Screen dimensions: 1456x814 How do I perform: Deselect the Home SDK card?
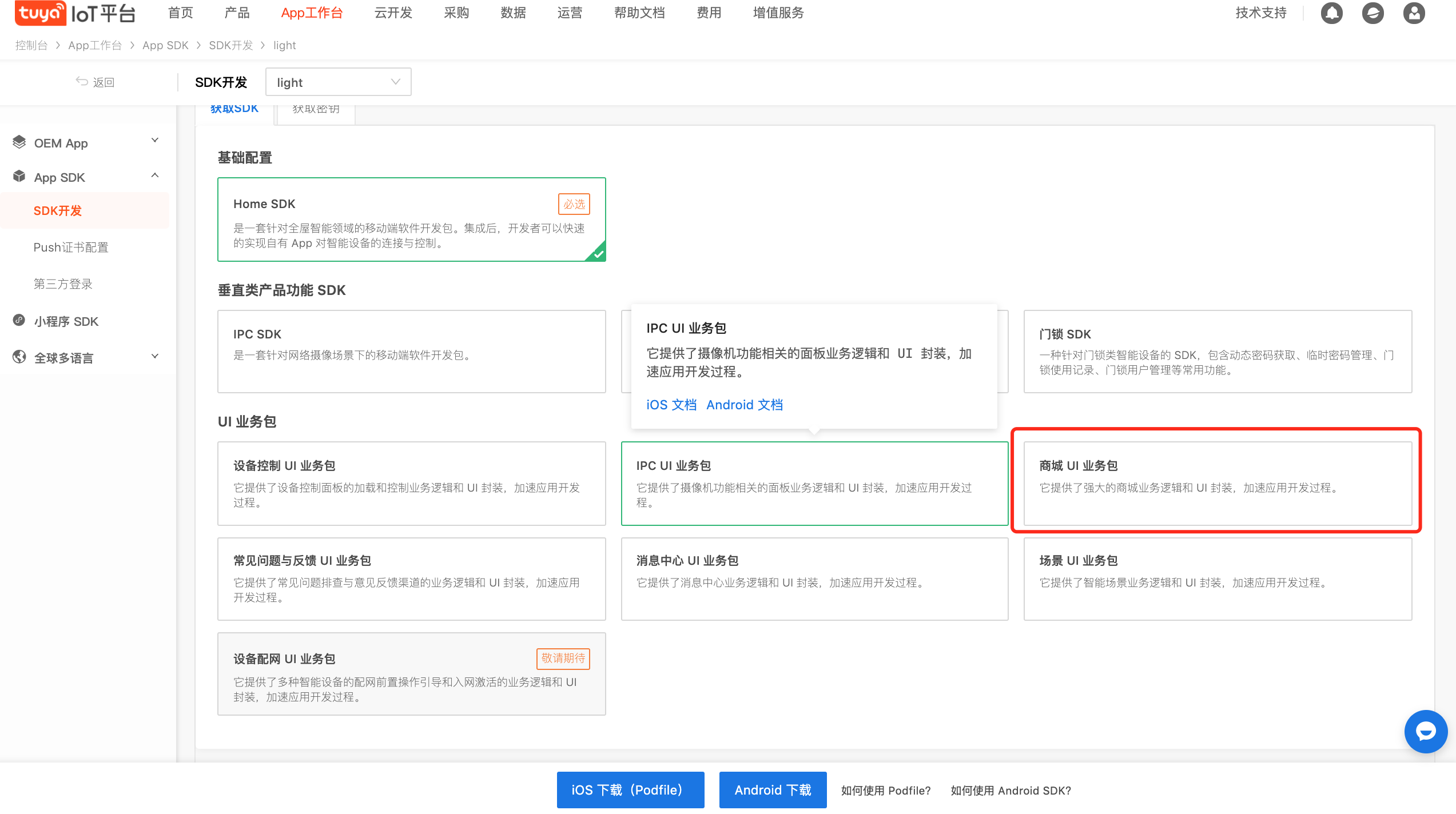coord(411,220)
